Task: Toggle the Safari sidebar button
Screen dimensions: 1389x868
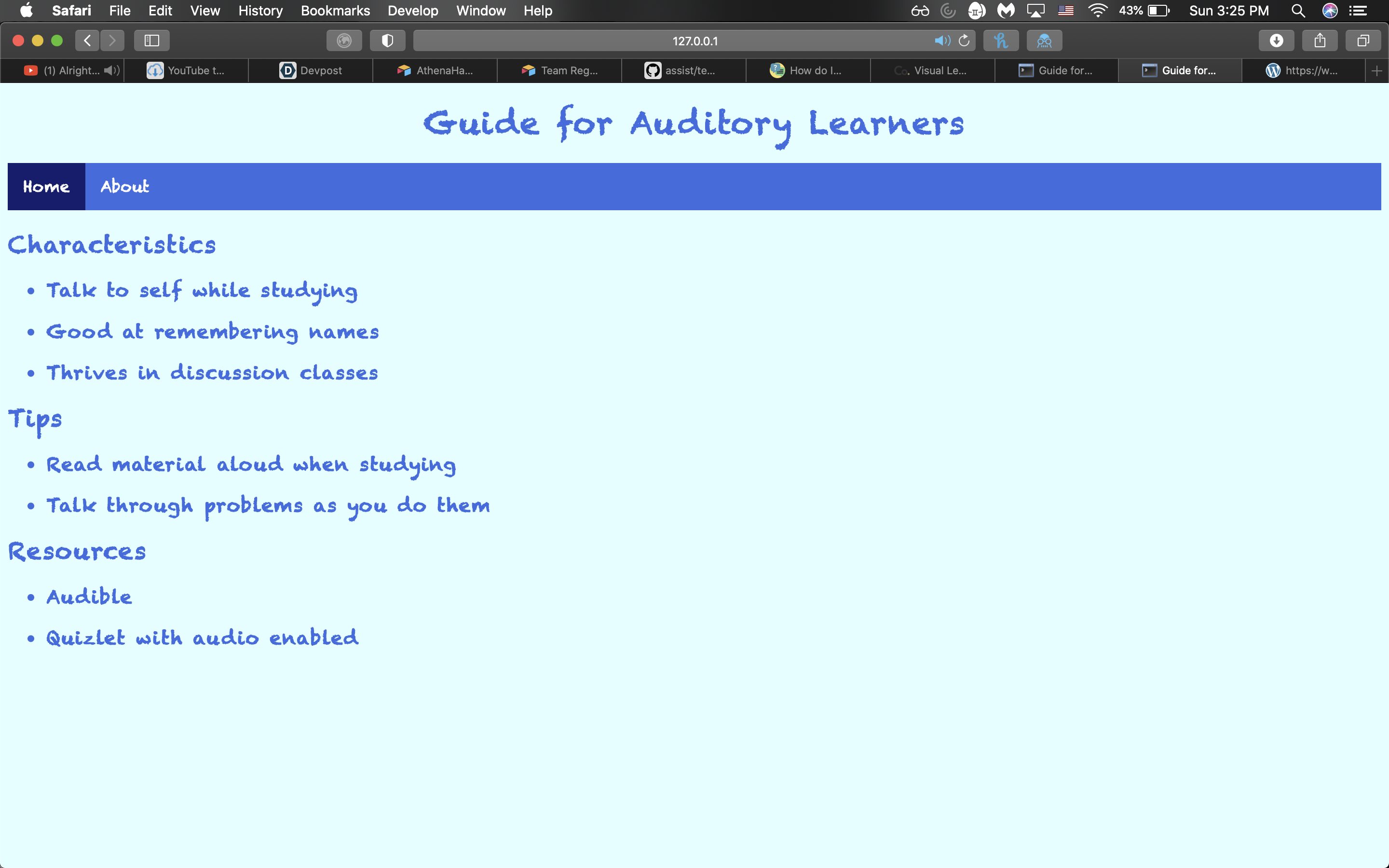Action: coord(151,41)
